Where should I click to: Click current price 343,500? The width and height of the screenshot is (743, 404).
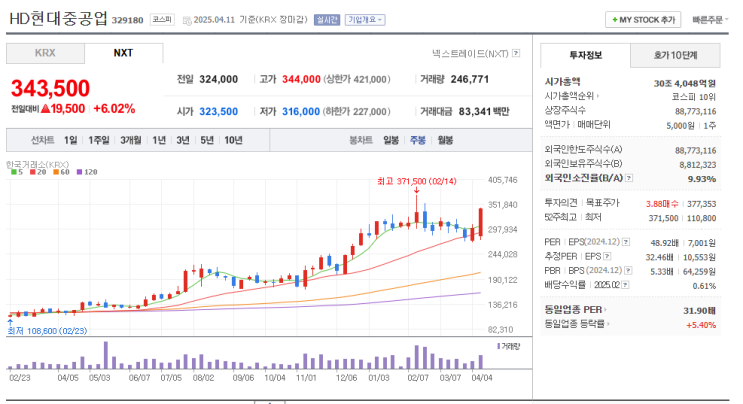coord(50,89)
